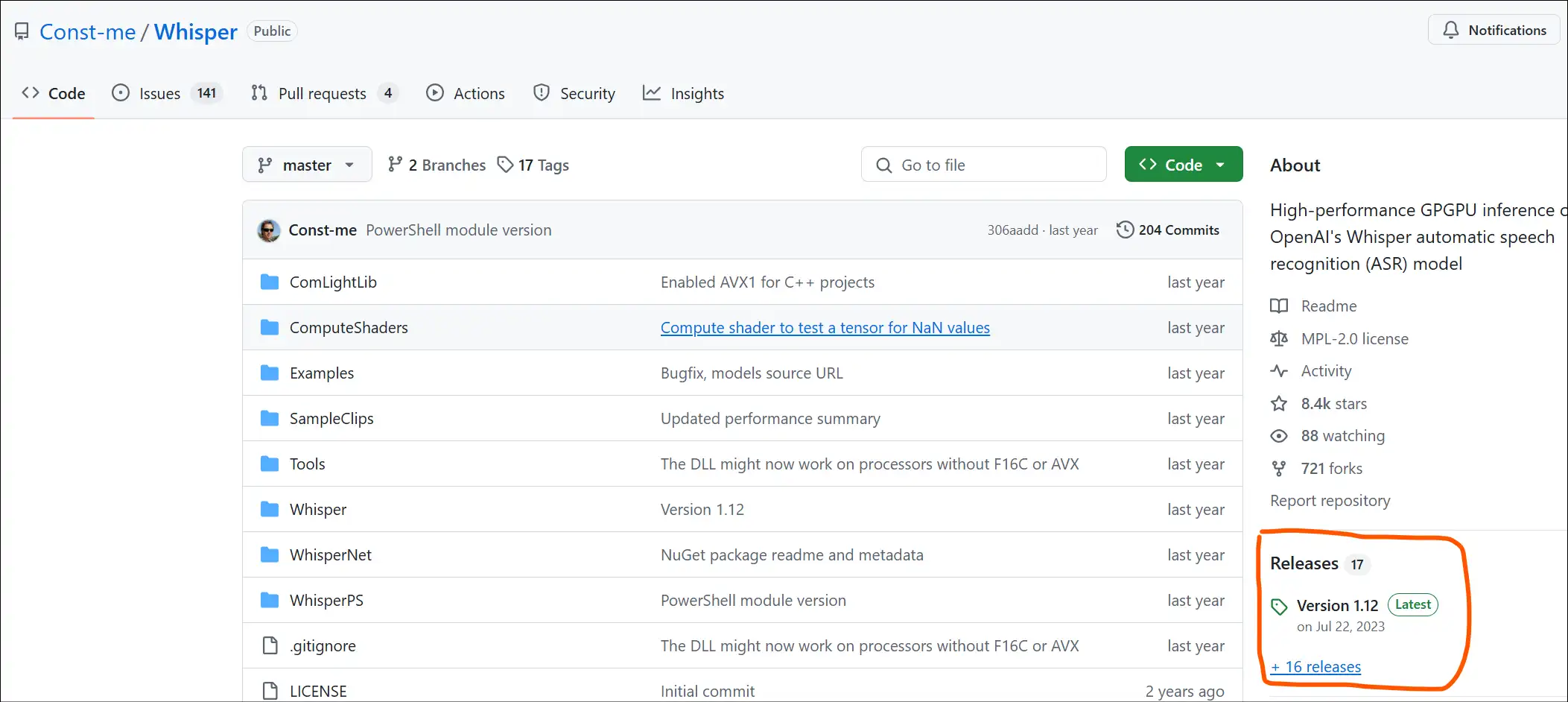Open the MPL-2.0 license link
Screen dimensions: 1568x702
pos(1355,339)
